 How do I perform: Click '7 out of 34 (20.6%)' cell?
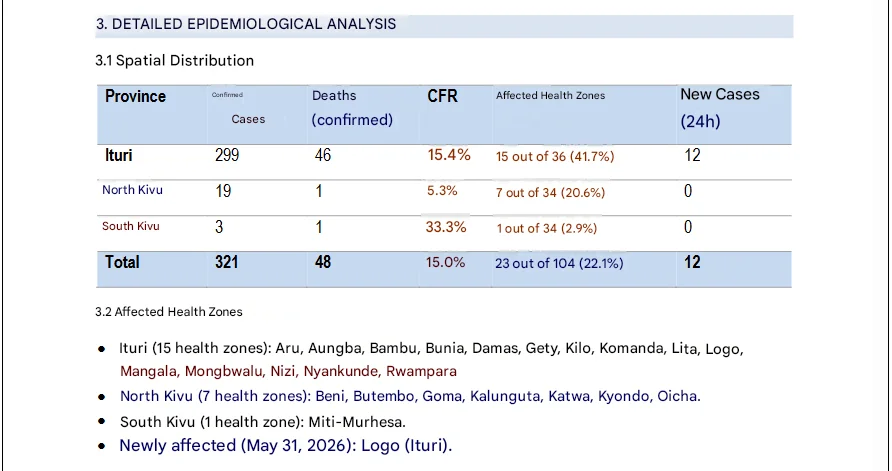(550, 193)
